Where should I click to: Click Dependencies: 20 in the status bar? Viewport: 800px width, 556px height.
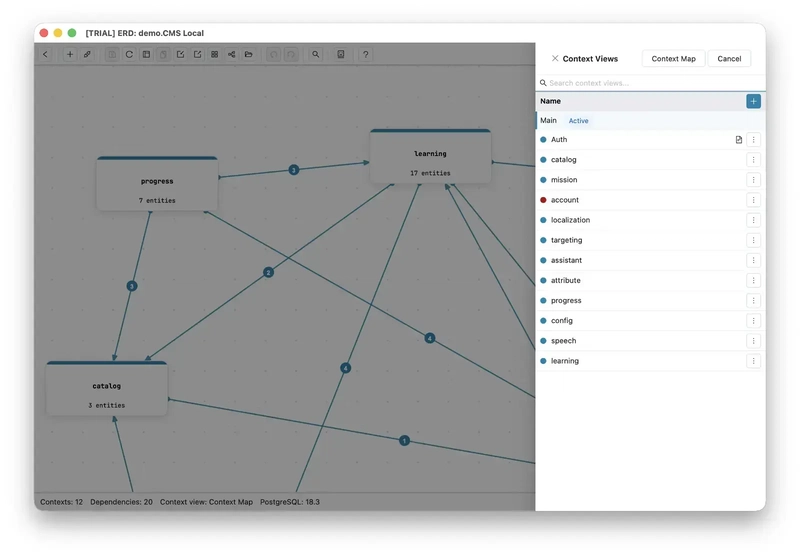(x=121, y=502)
